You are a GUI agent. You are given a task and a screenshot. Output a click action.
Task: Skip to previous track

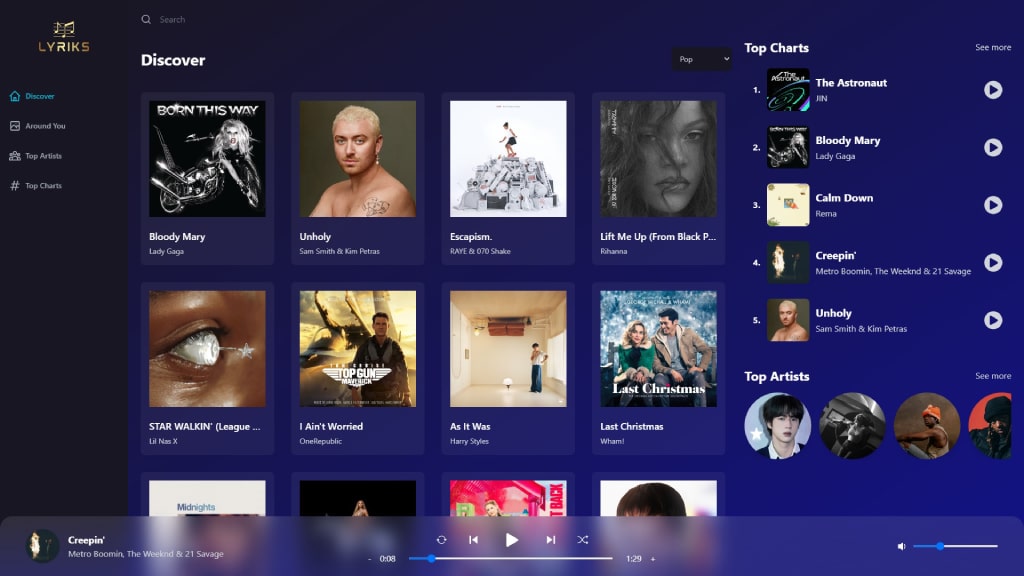pos(473,539)
